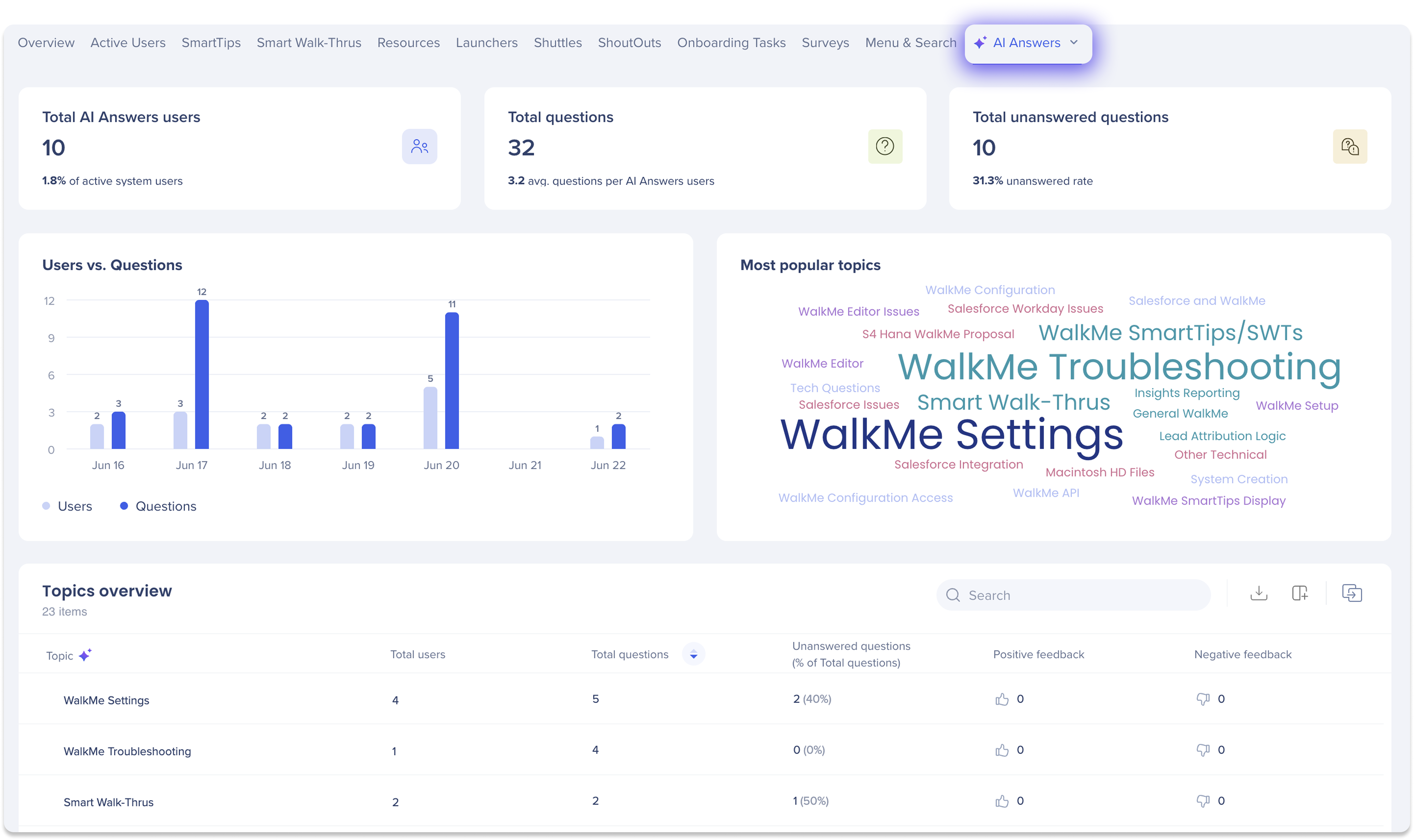Click the sparkle icon in the AI Answers tab
The height and width of the screenshot is (840, 1414).
pos(980,42)
